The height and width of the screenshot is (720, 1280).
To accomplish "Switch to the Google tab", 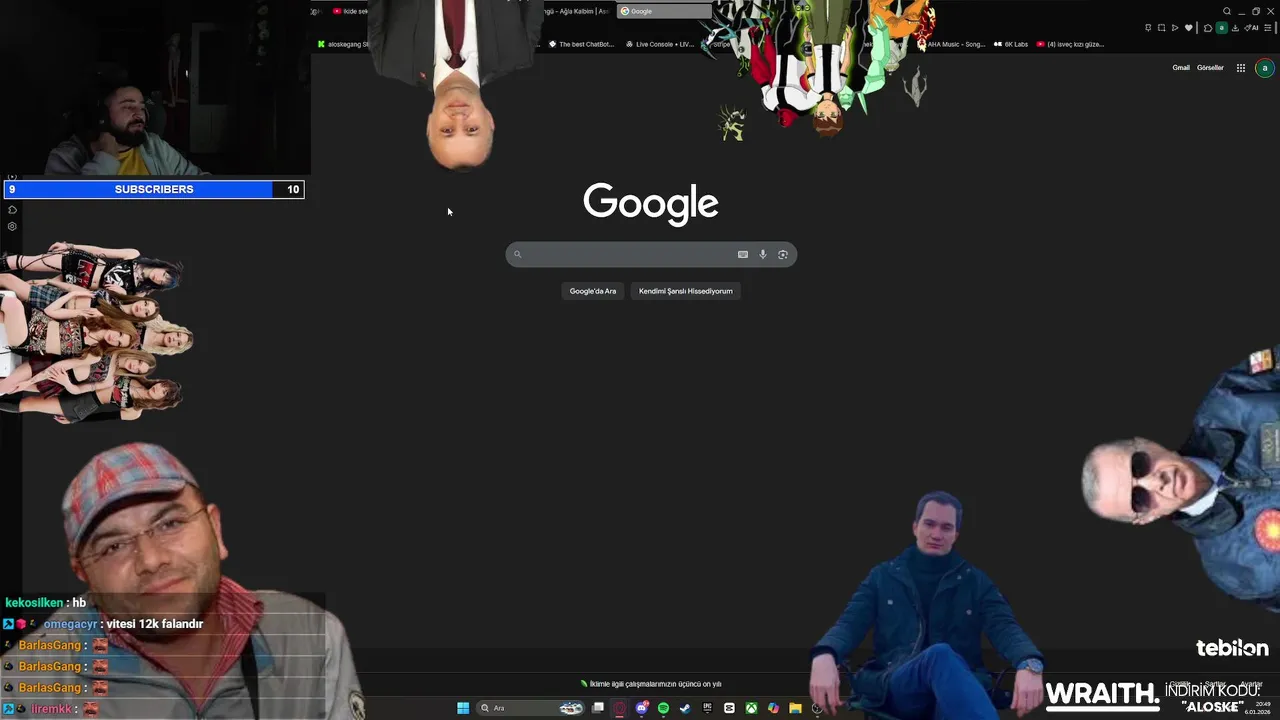I will [664, 11].
